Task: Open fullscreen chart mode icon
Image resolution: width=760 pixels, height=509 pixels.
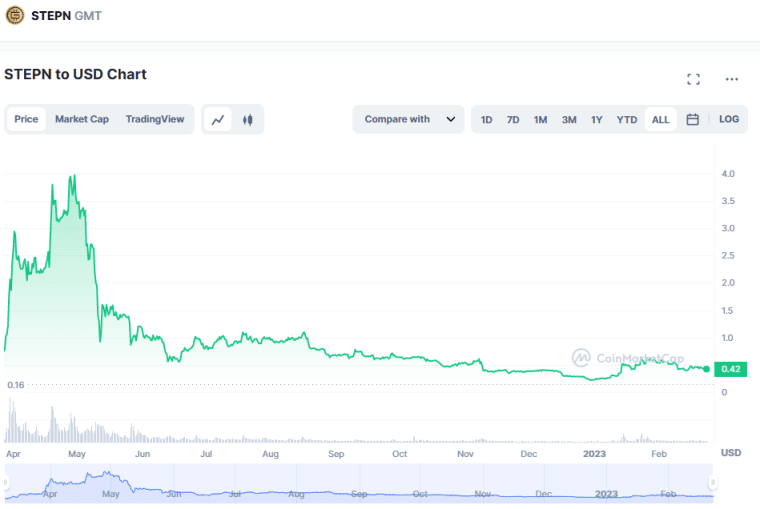Action: click(x=694, y=79)
